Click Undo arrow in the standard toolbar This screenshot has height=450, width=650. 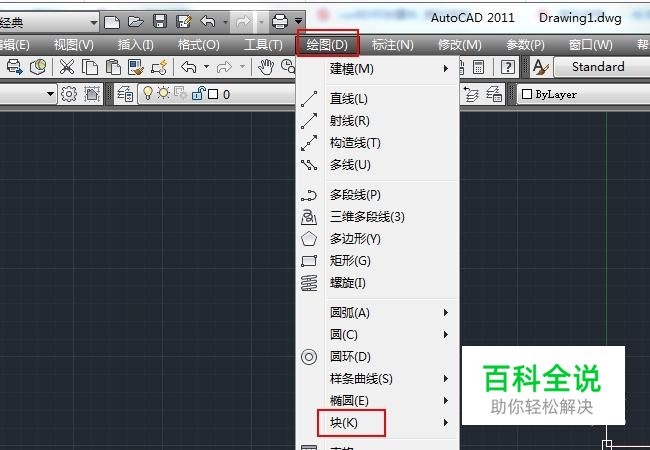[189, 67]
